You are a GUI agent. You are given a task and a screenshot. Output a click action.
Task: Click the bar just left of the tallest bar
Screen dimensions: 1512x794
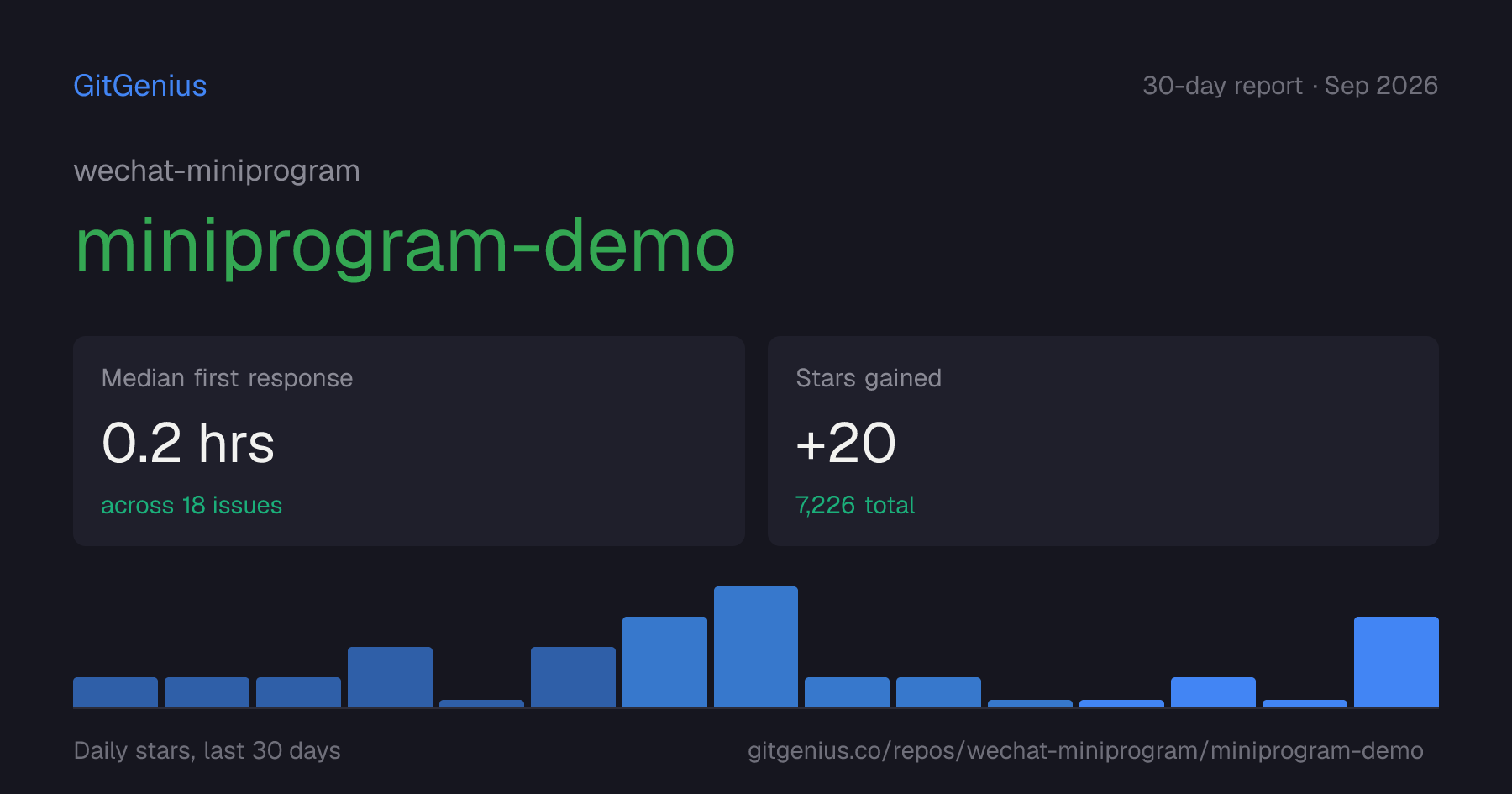pyautogui.click(x=664, y=662)
